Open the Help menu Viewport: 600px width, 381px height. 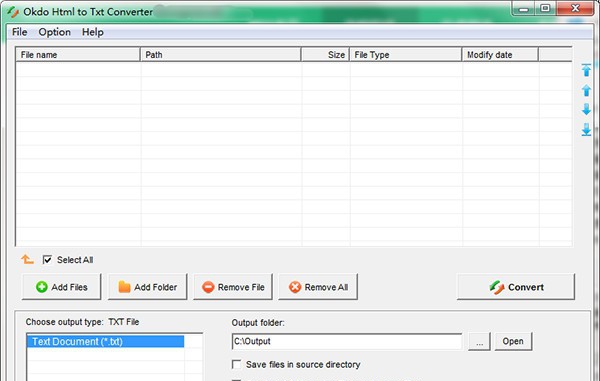click(93, 32)
